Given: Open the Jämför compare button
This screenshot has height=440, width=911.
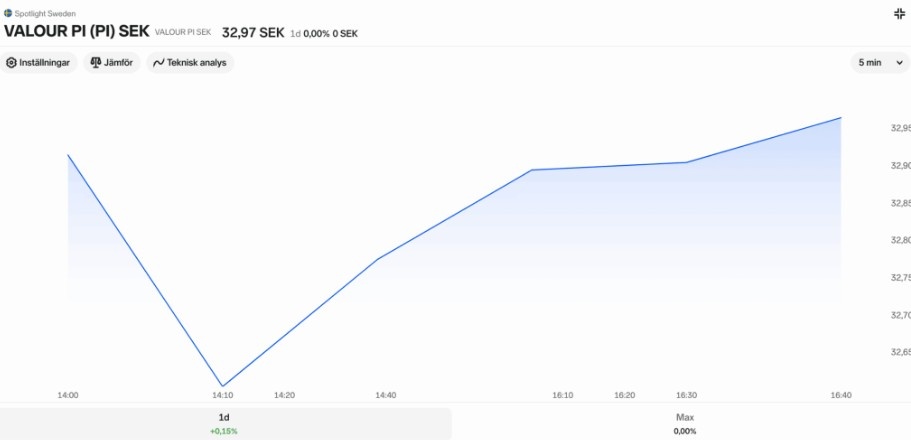Looking at the screenshot, I should coord(112,63).
